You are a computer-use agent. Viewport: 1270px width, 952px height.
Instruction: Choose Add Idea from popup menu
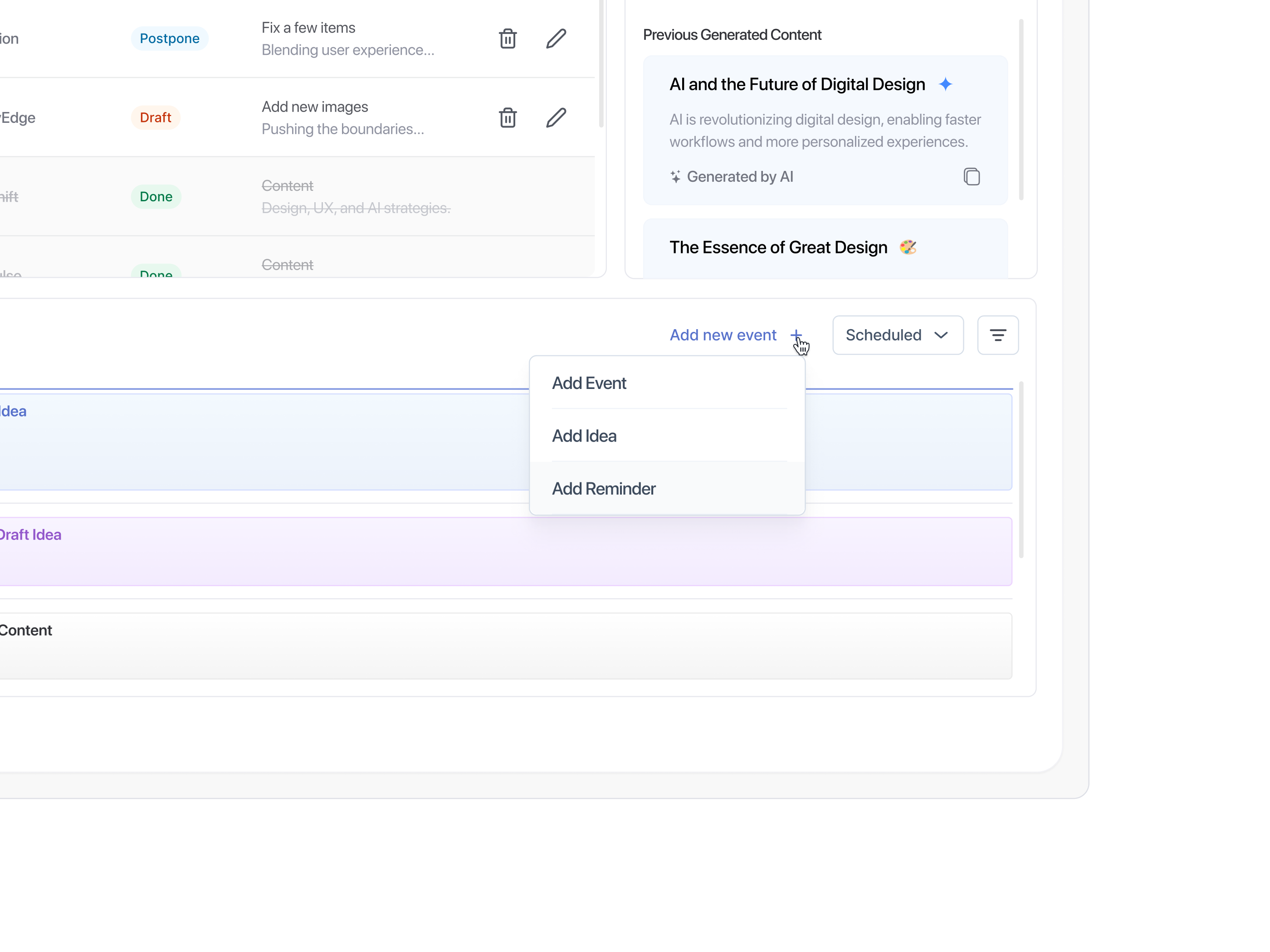point(585,436)
